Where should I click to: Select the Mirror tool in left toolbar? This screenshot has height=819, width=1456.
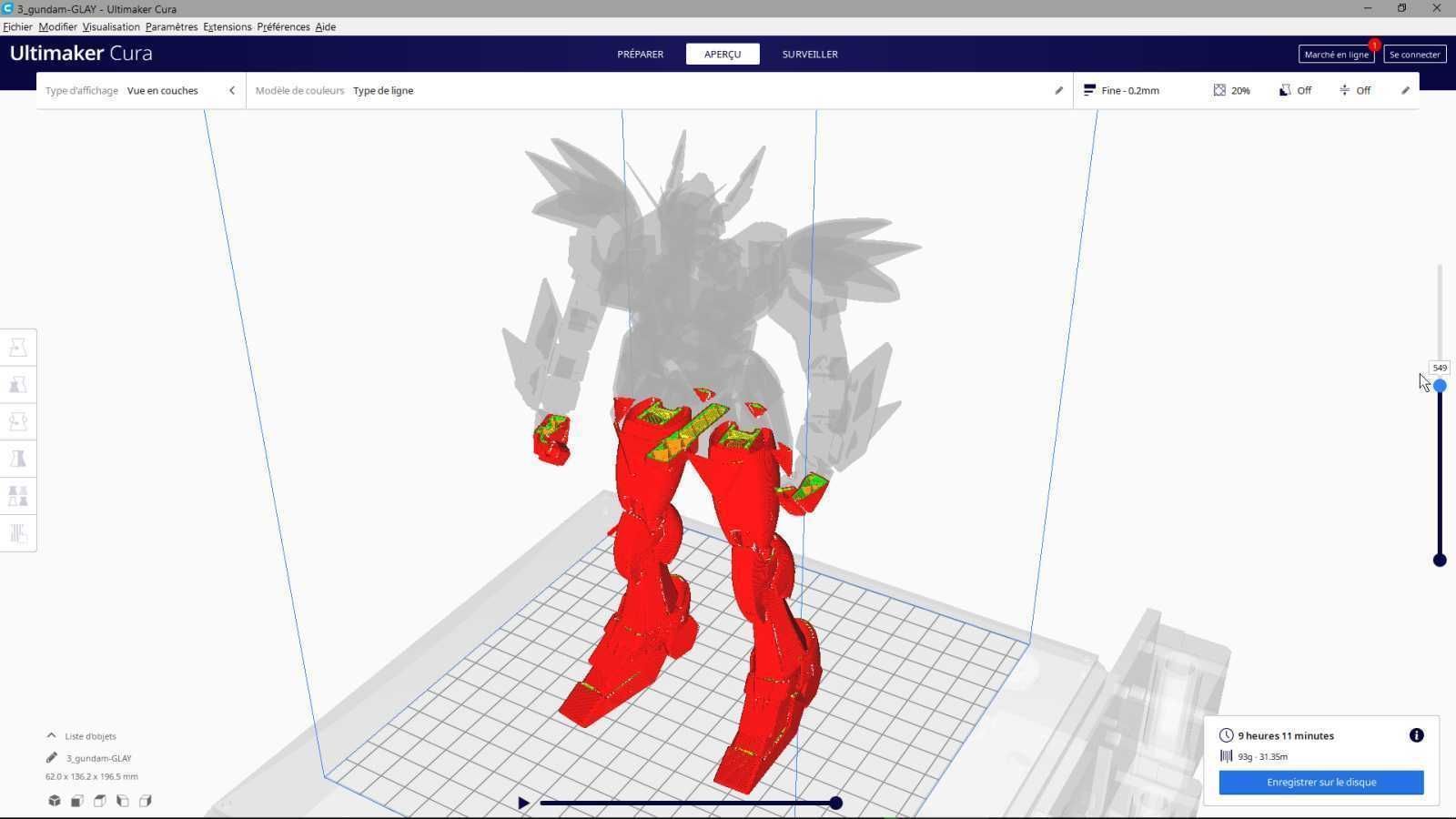[18, 459]
